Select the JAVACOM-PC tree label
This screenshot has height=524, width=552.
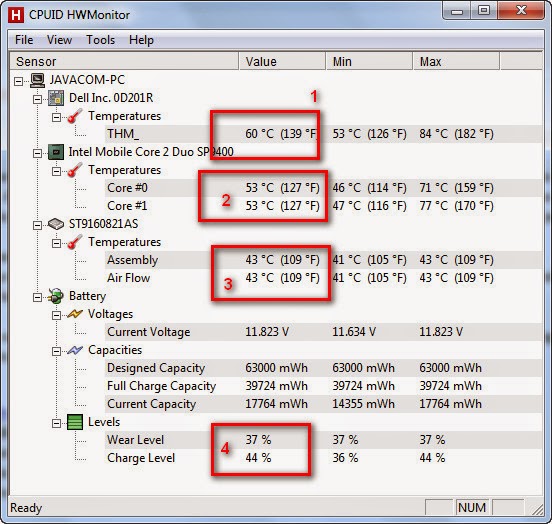[87, 80]
